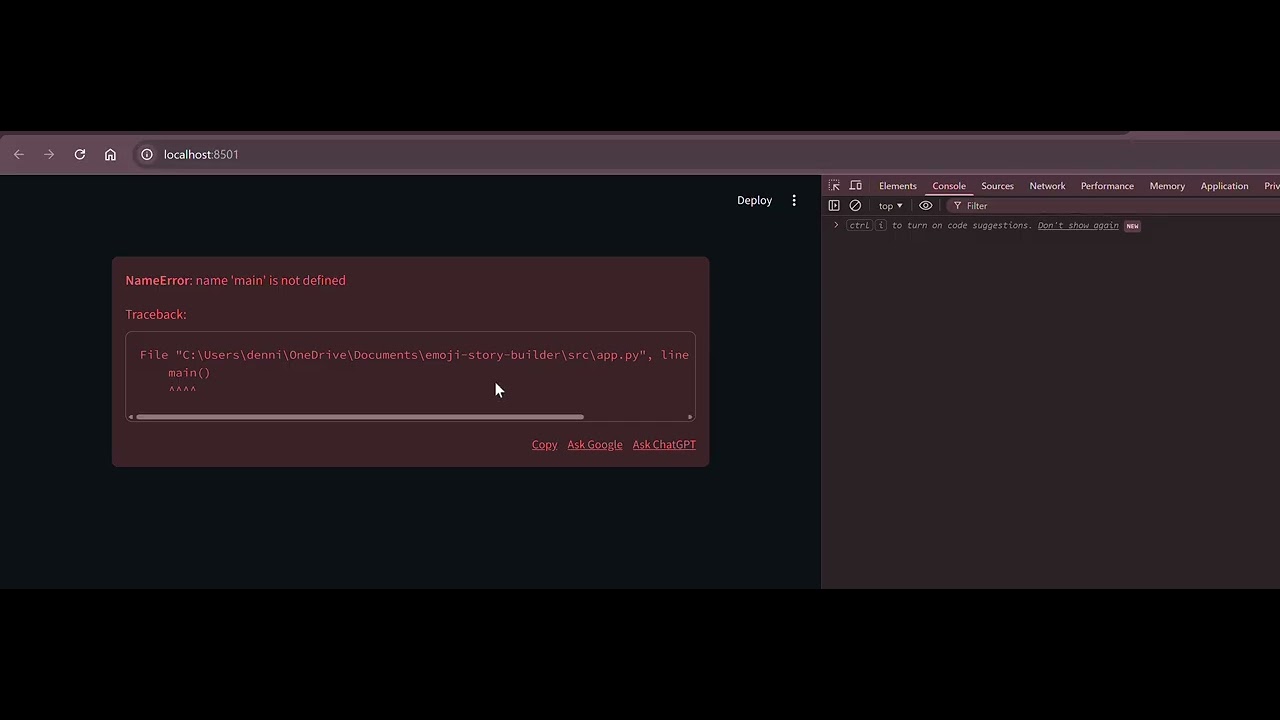Image resolution: width=1280 pixels, height=720 pixels.
Task: Switch to the Performance tab
Action: [1107, 186]
